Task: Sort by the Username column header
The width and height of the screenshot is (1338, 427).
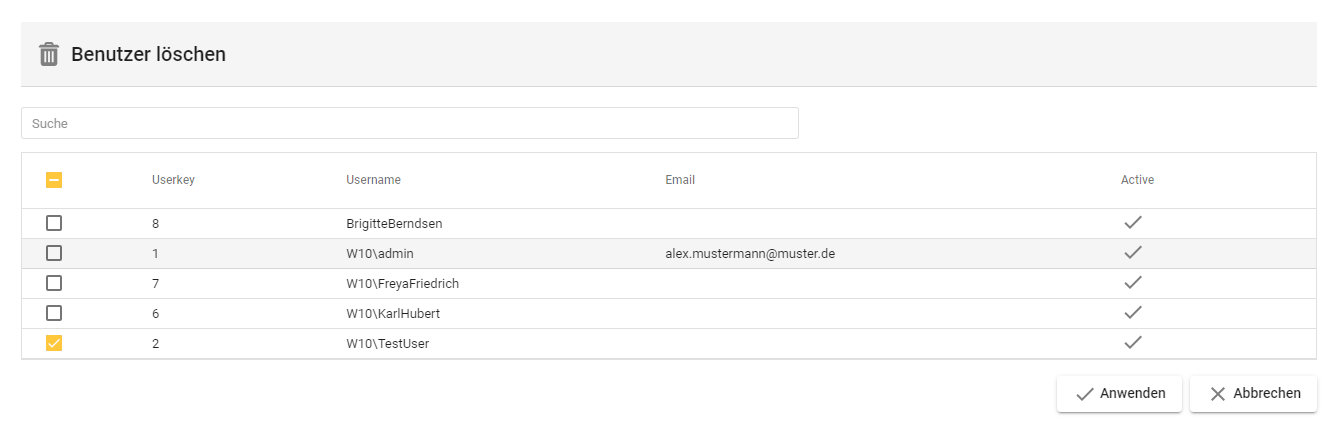Action: point(373,180)
